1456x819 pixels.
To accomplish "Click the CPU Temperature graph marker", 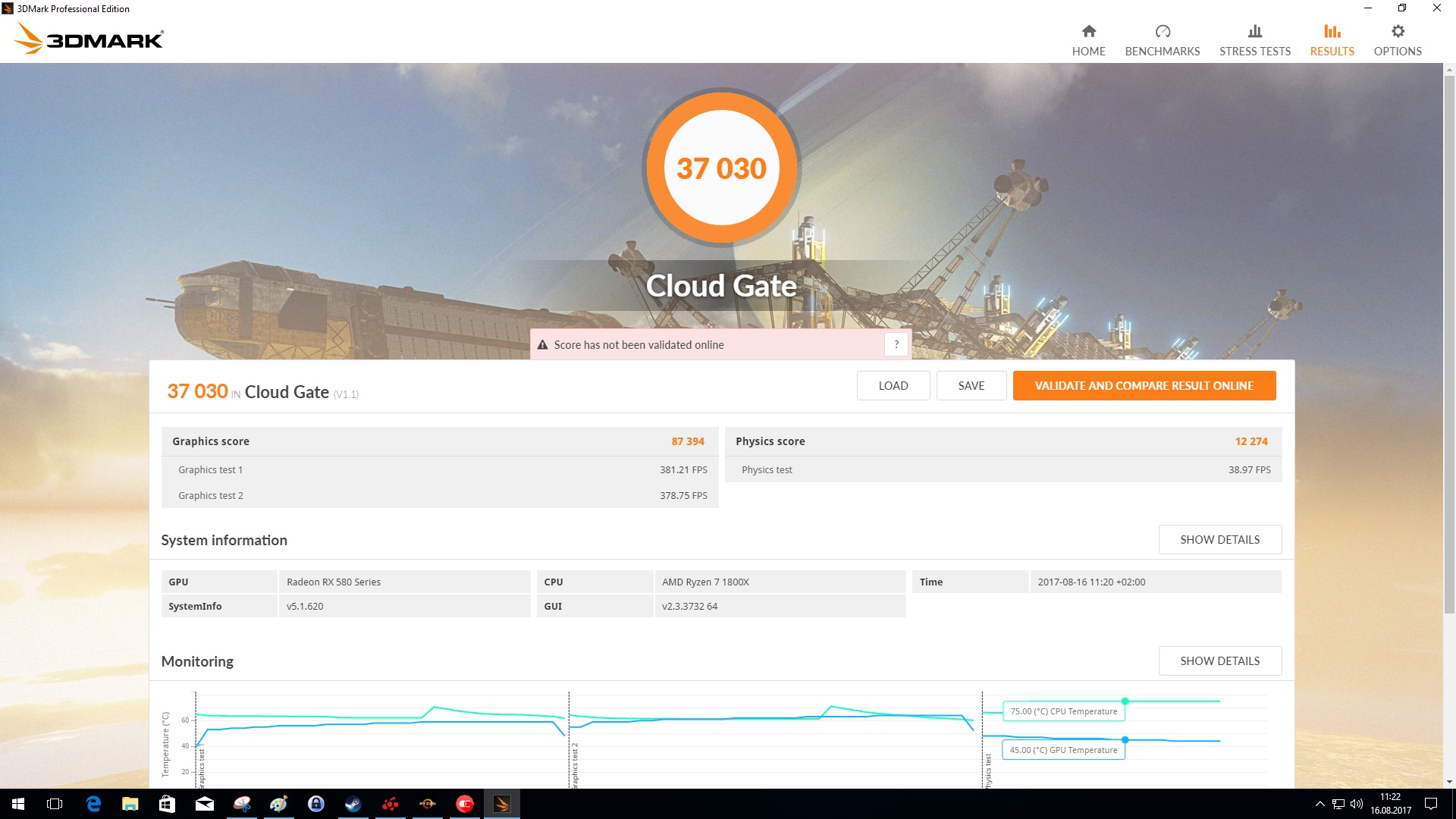I will point(1125,701).
